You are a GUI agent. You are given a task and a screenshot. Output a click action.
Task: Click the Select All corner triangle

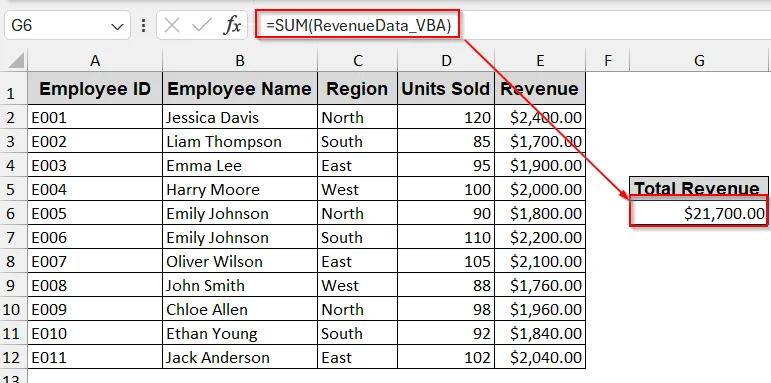pos(16,61)
